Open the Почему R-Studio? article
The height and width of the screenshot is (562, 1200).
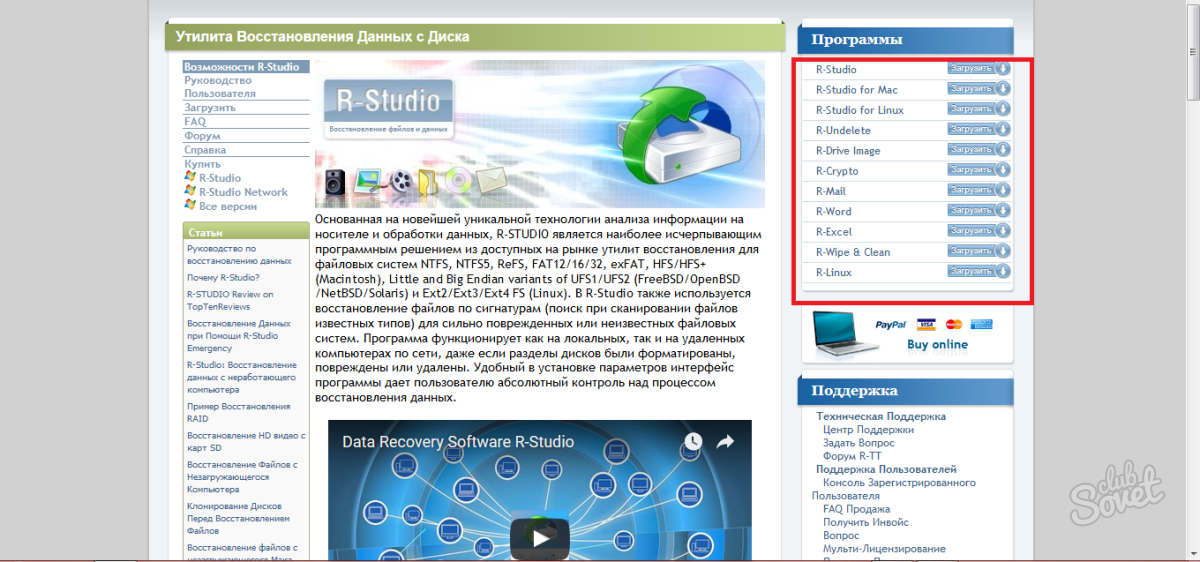pyautogui.click(x=223, y=277)
